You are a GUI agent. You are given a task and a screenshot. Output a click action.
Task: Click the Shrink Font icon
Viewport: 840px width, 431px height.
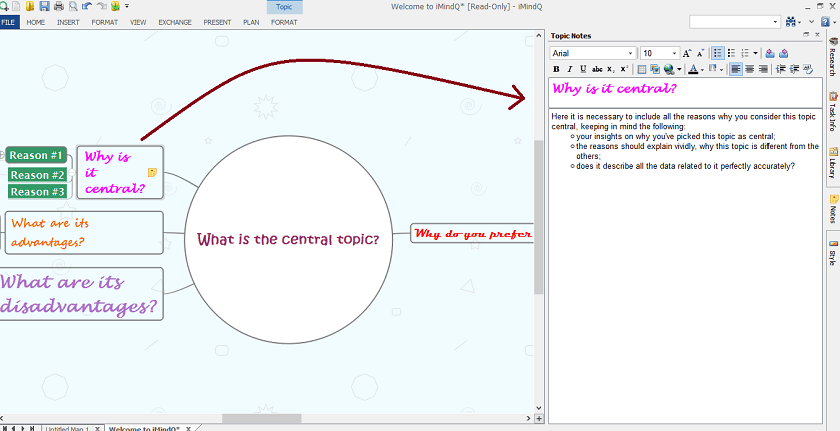click(700, 53)
